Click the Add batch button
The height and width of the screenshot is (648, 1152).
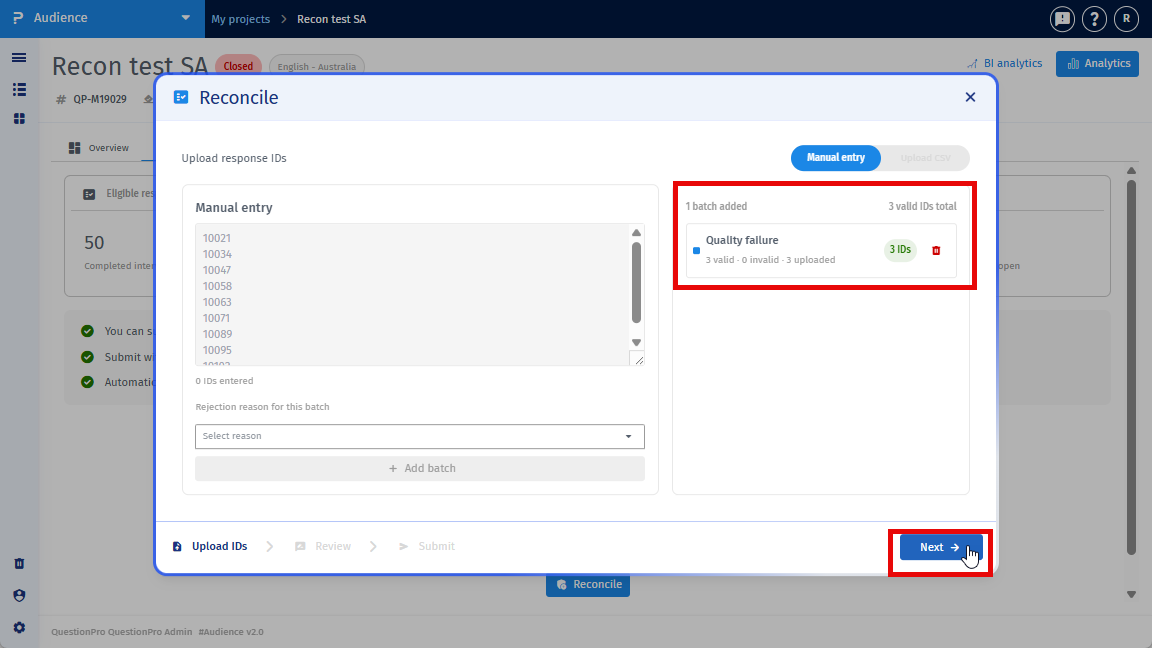420,469
